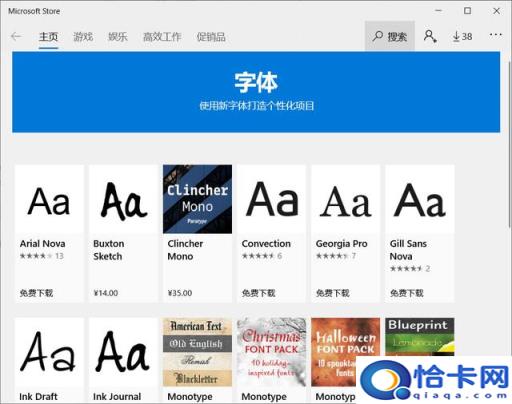The height and width of the screenshot is (404, 512).
Task: Switch to the 促销品 tab
Action: click(211, 37)
